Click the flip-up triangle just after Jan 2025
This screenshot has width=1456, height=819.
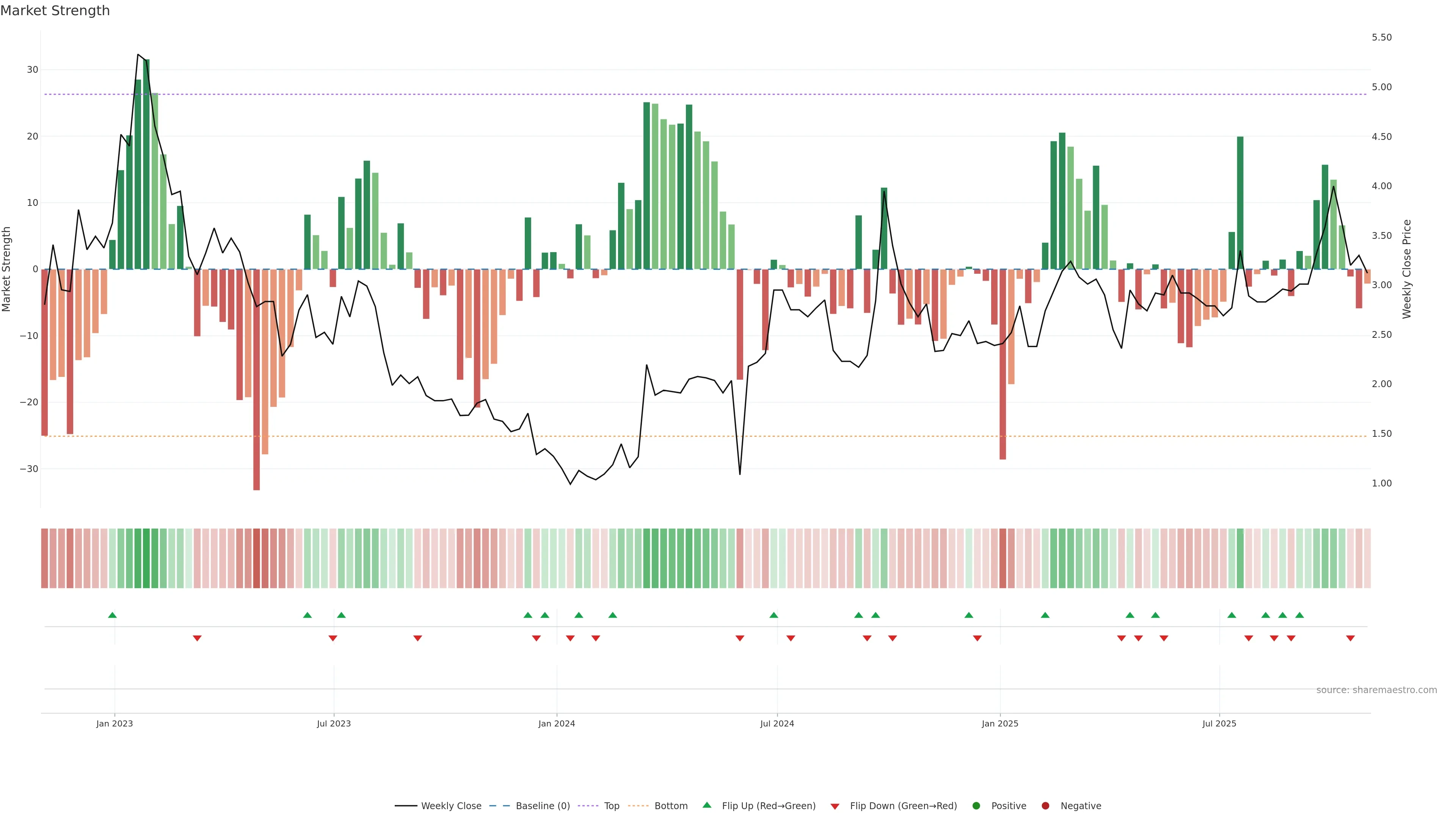[x=1045, y=615]
